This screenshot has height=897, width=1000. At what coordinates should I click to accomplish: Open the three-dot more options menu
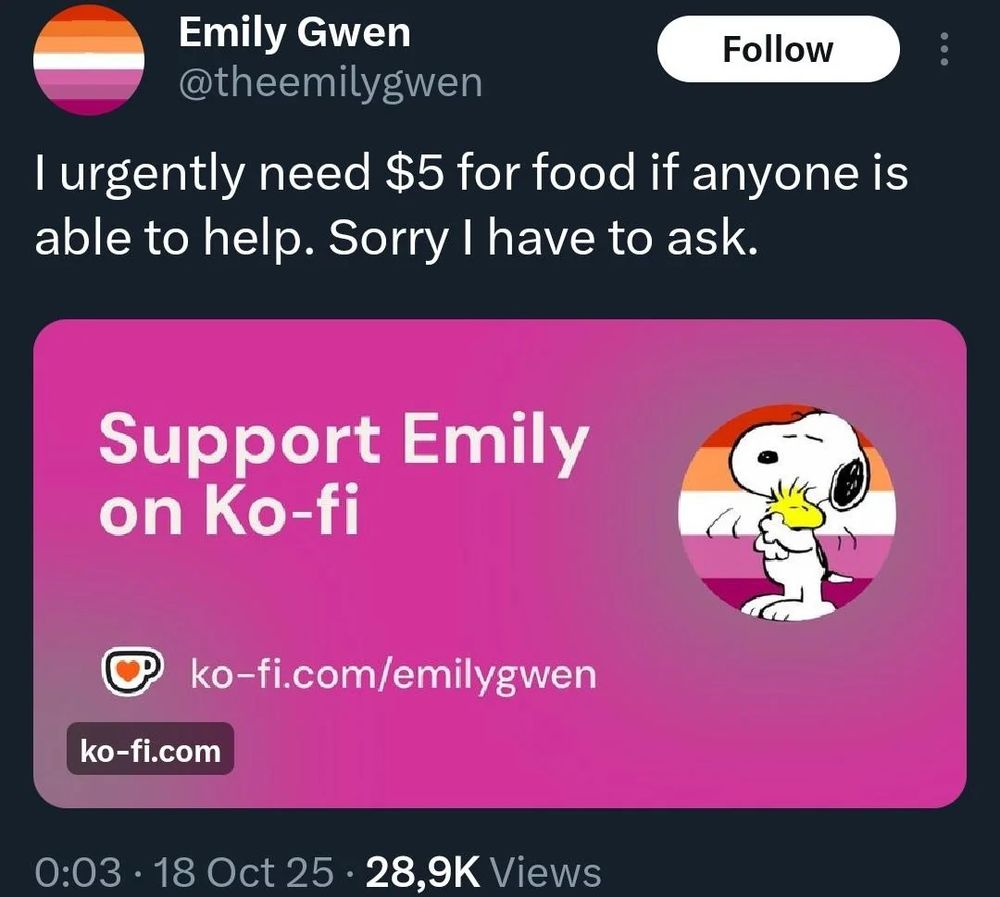(945, 49)
